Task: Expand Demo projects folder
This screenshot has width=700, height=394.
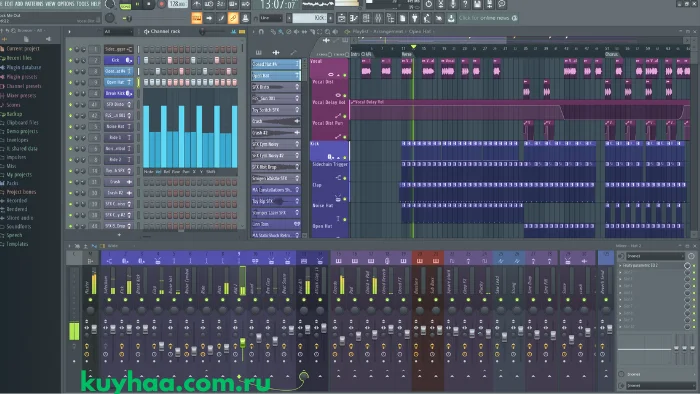Action: click(x=22, y=131)
